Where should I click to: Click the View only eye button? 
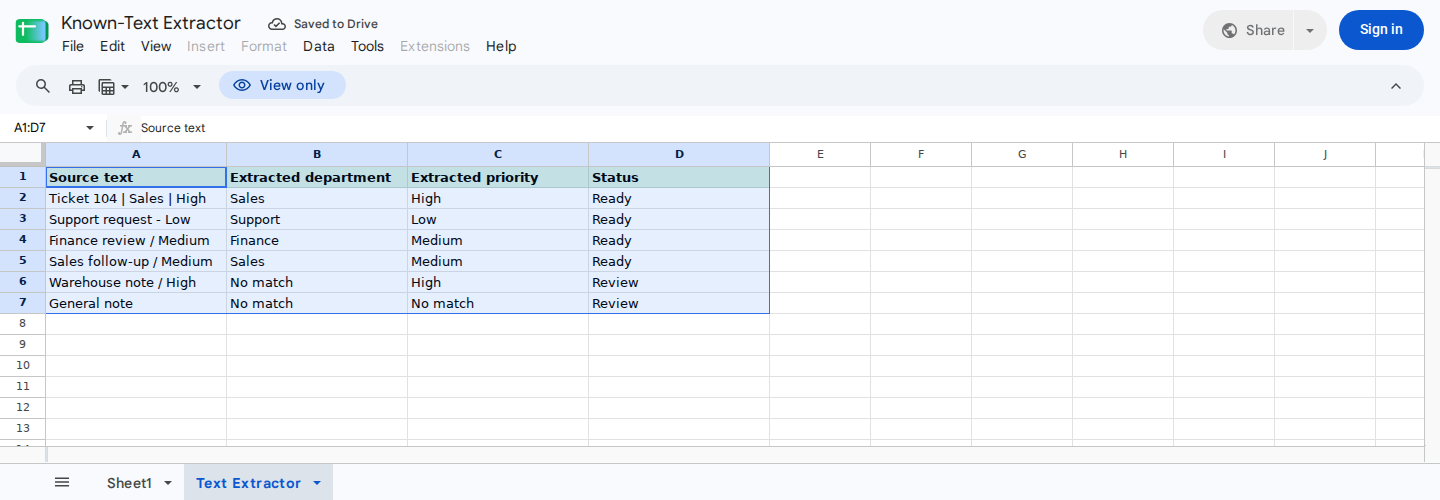[x=282, y=85]
